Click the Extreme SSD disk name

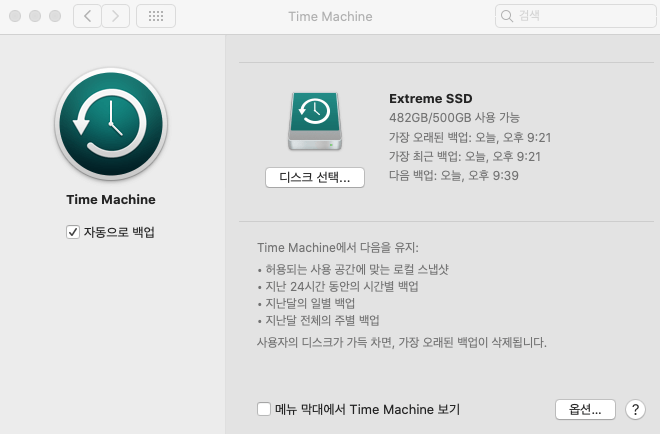coord(431,99)
